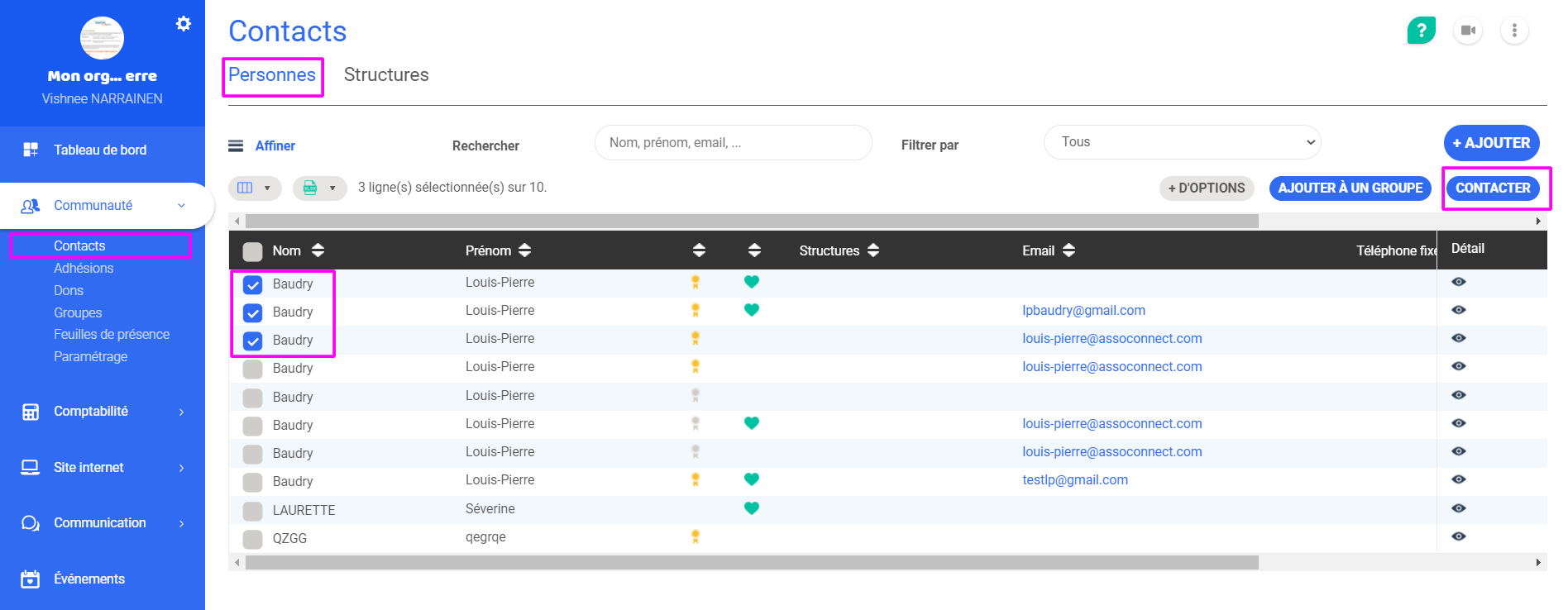Click the medal icon in QZGG row
The width and height of the screenshot is (1568, 610).
pyautogui.click(x=696, y=536)
